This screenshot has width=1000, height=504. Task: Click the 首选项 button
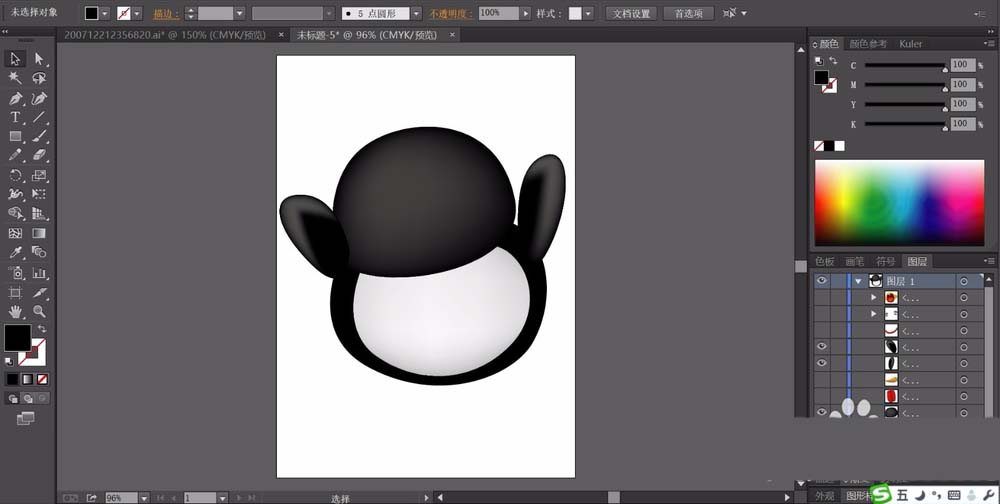689,13
